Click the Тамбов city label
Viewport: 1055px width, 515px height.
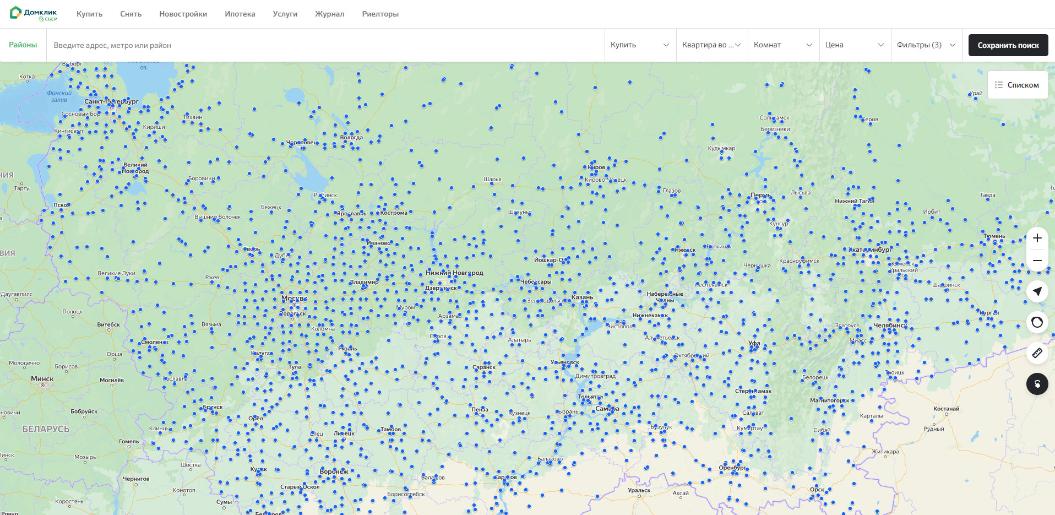(x=391, y=428)
